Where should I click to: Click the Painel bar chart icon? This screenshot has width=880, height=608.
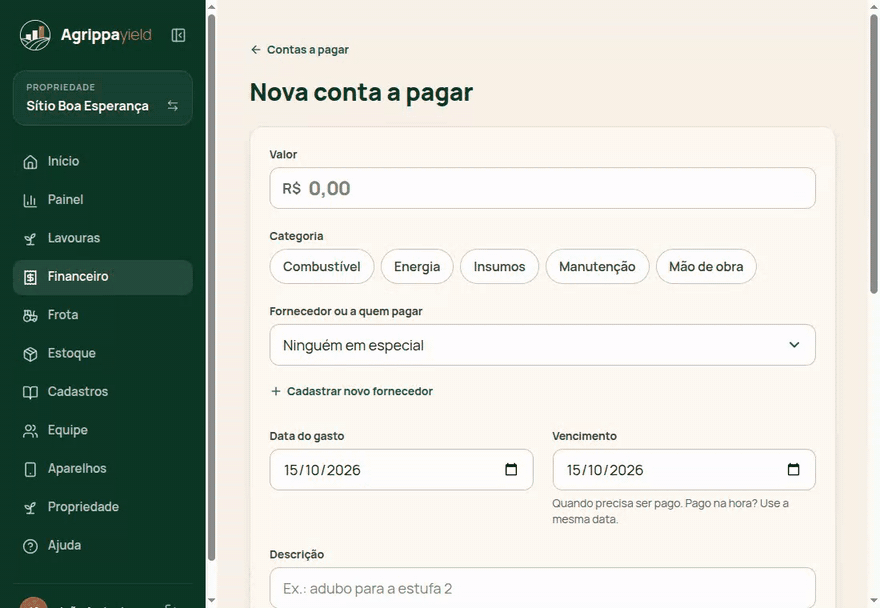click(x=30, y=200)
